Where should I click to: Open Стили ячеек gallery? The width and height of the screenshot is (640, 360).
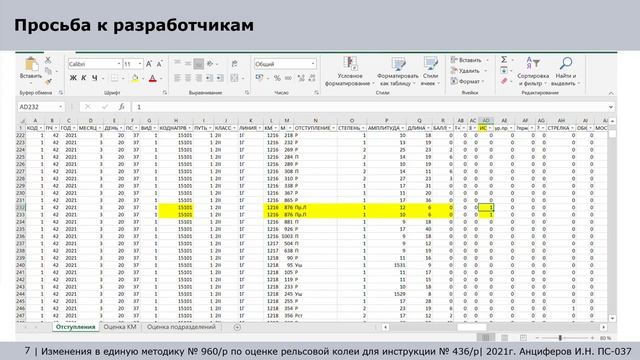430,71
